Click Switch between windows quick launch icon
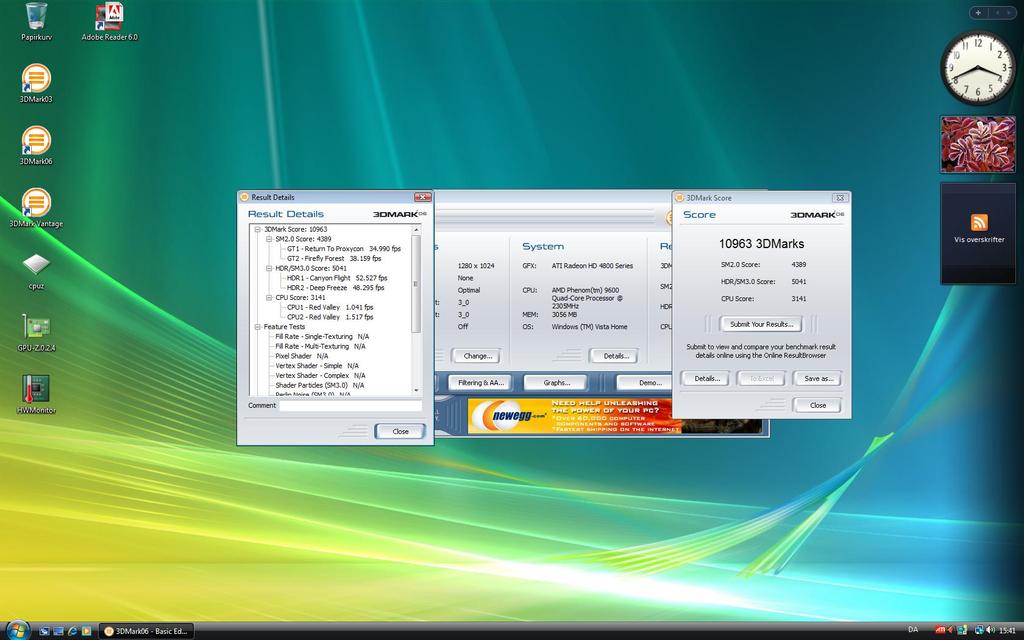The image size is (1024, 640). point(58,631)
